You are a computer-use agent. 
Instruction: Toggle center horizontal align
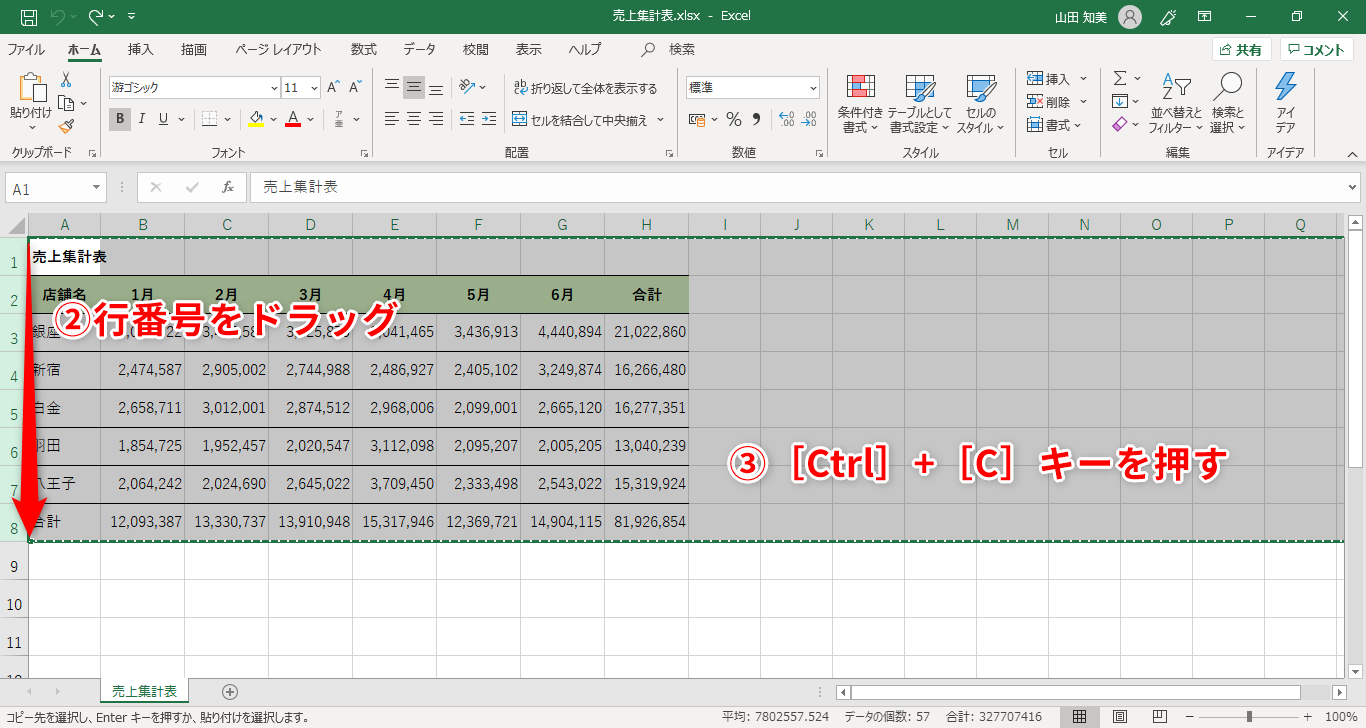coord(413,119)
